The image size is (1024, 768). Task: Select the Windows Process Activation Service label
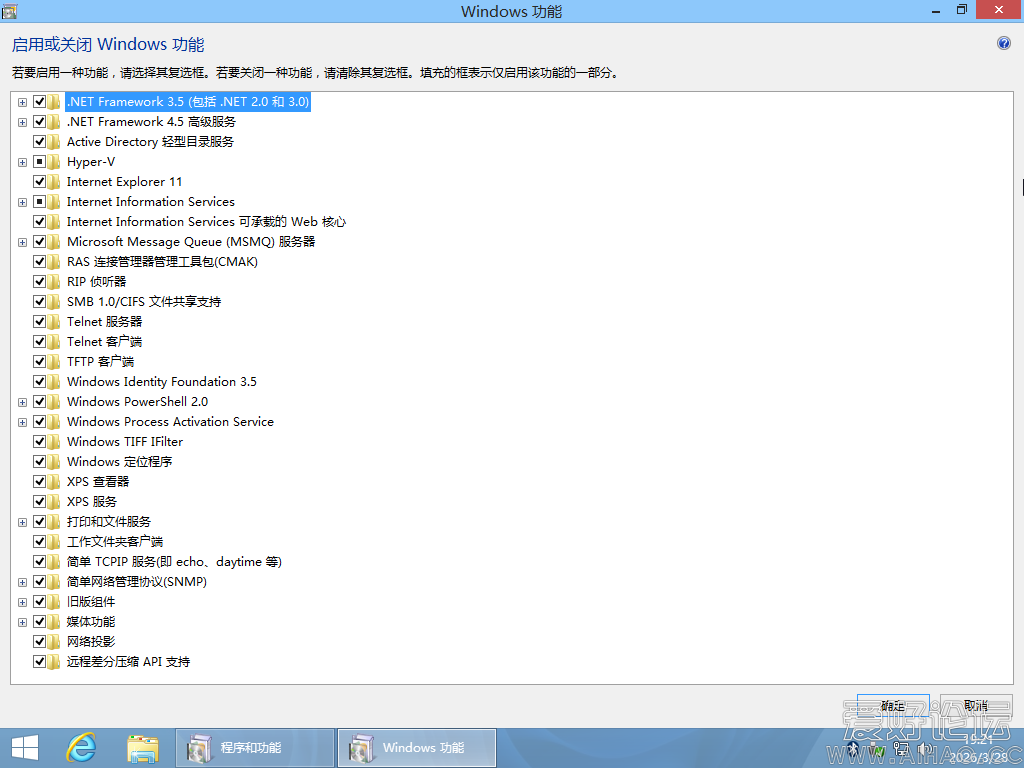click(170, 422)
